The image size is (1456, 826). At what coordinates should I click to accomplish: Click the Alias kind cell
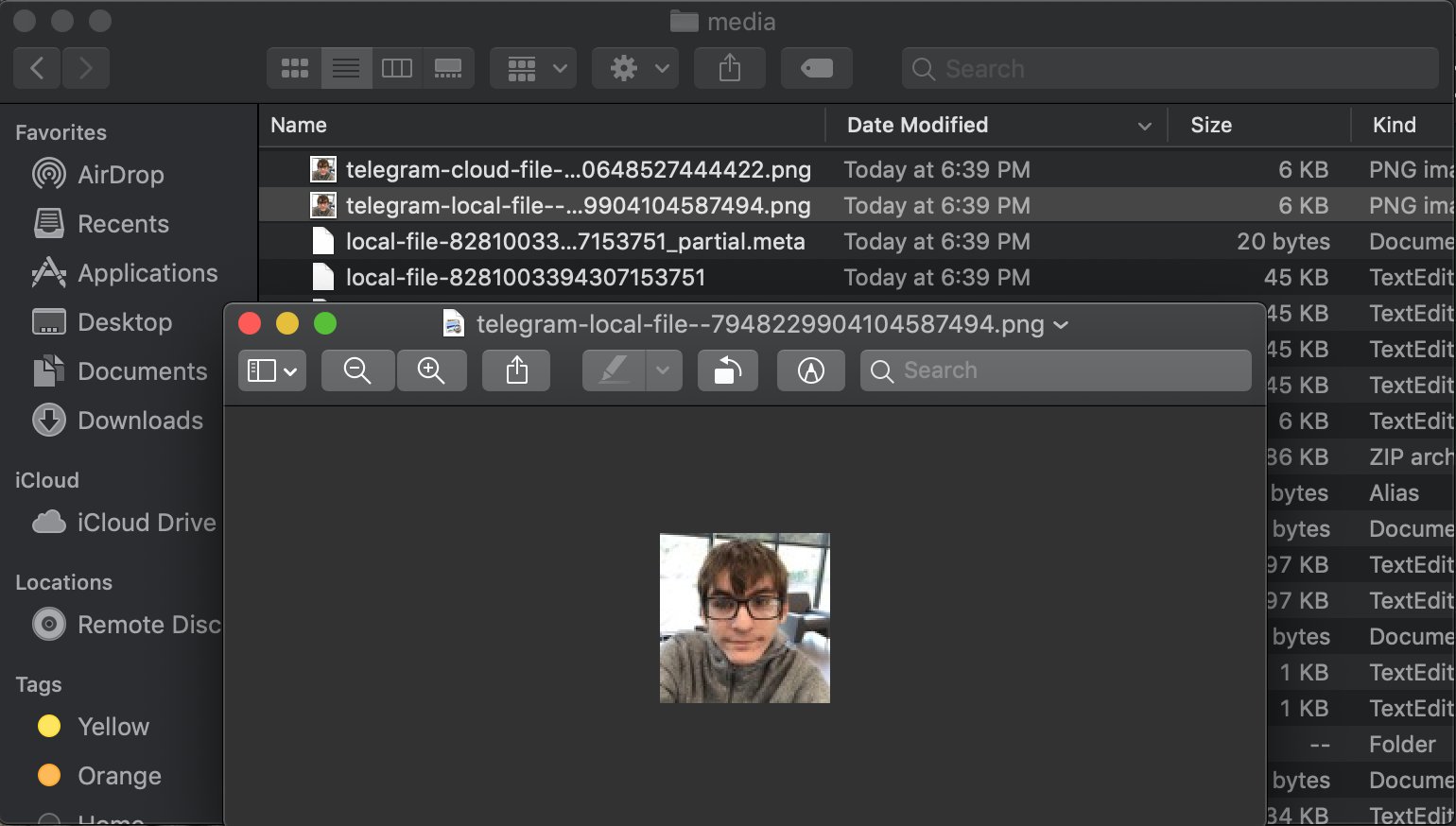[1394, 493]
